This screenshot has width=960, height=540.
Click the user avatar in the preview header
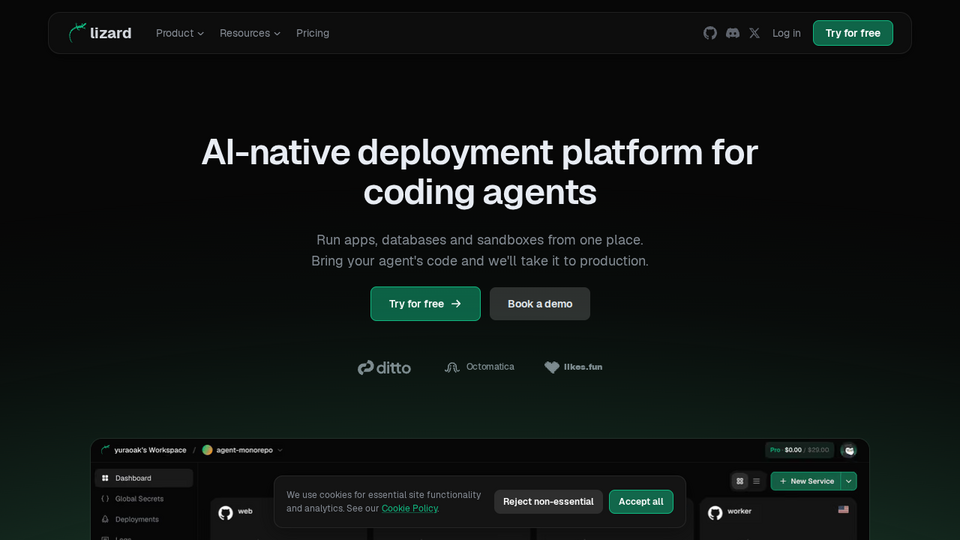[849, 450]
